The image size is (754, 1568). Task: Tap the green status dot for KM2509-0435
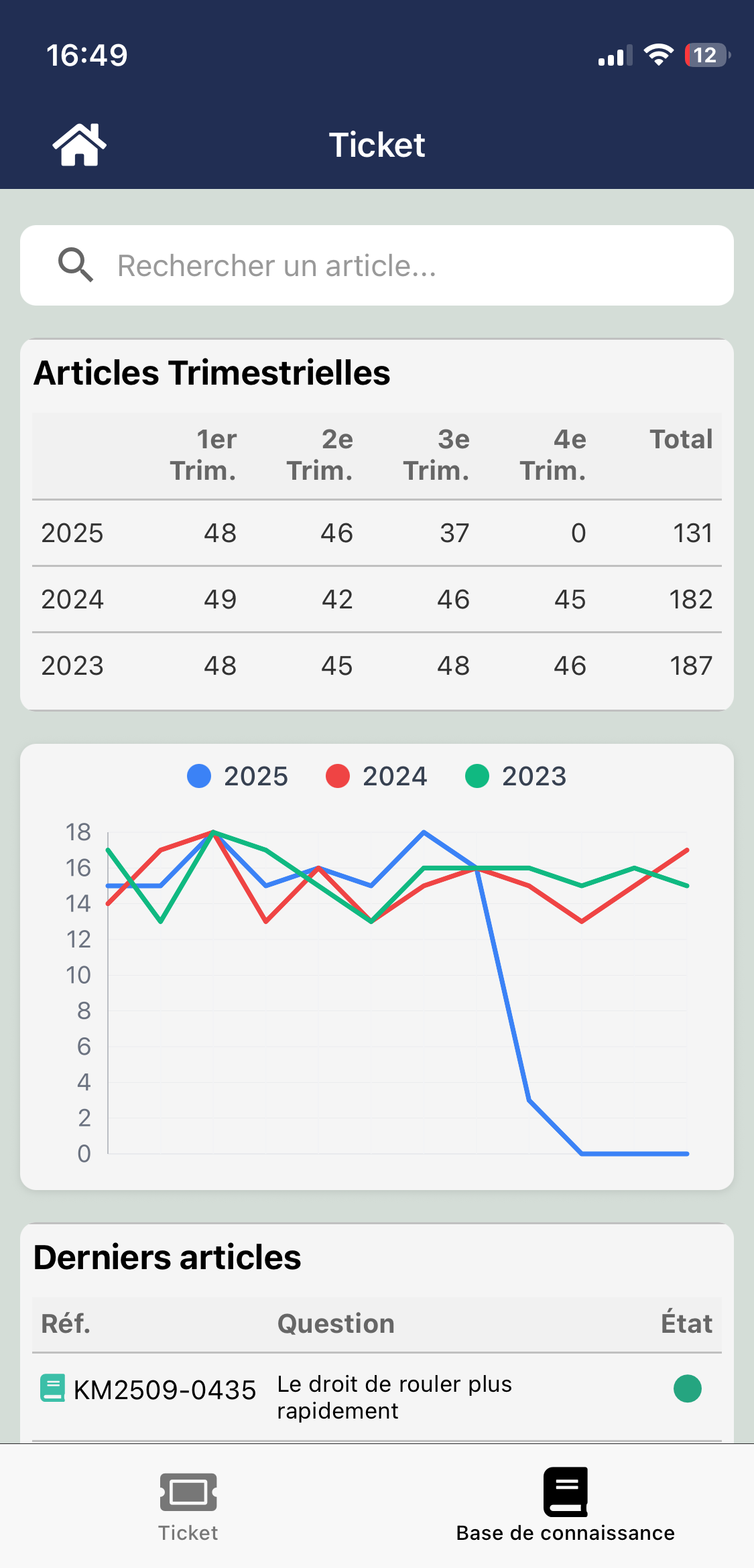tap(687, 1388)
